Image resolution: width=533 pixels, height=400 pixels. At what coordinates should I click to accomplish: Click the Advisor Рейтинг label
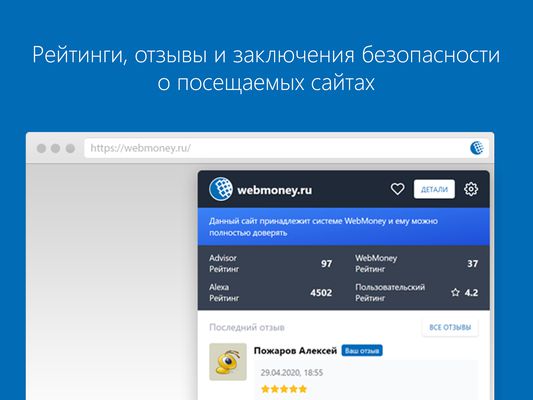224,263
